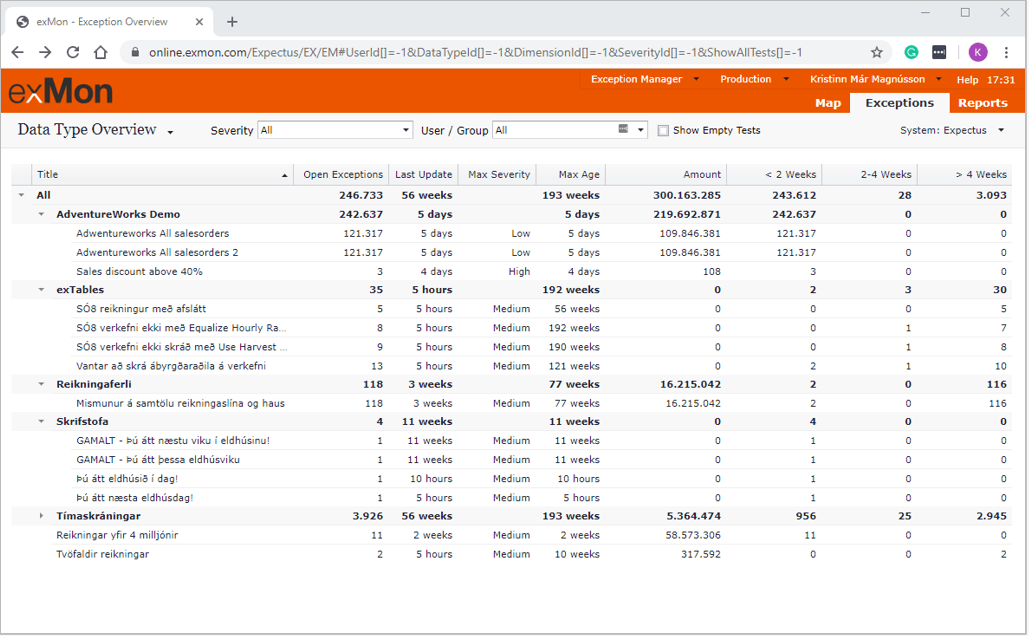
Task: Sort by the Open Exceptions column header
Action: point(343,175)
